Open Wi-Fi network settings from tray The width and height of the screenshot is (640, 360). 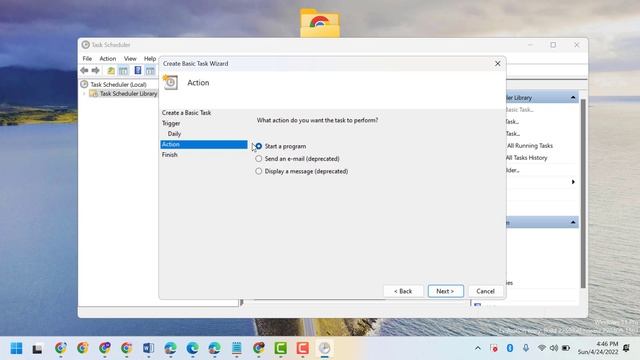(542, 348)
